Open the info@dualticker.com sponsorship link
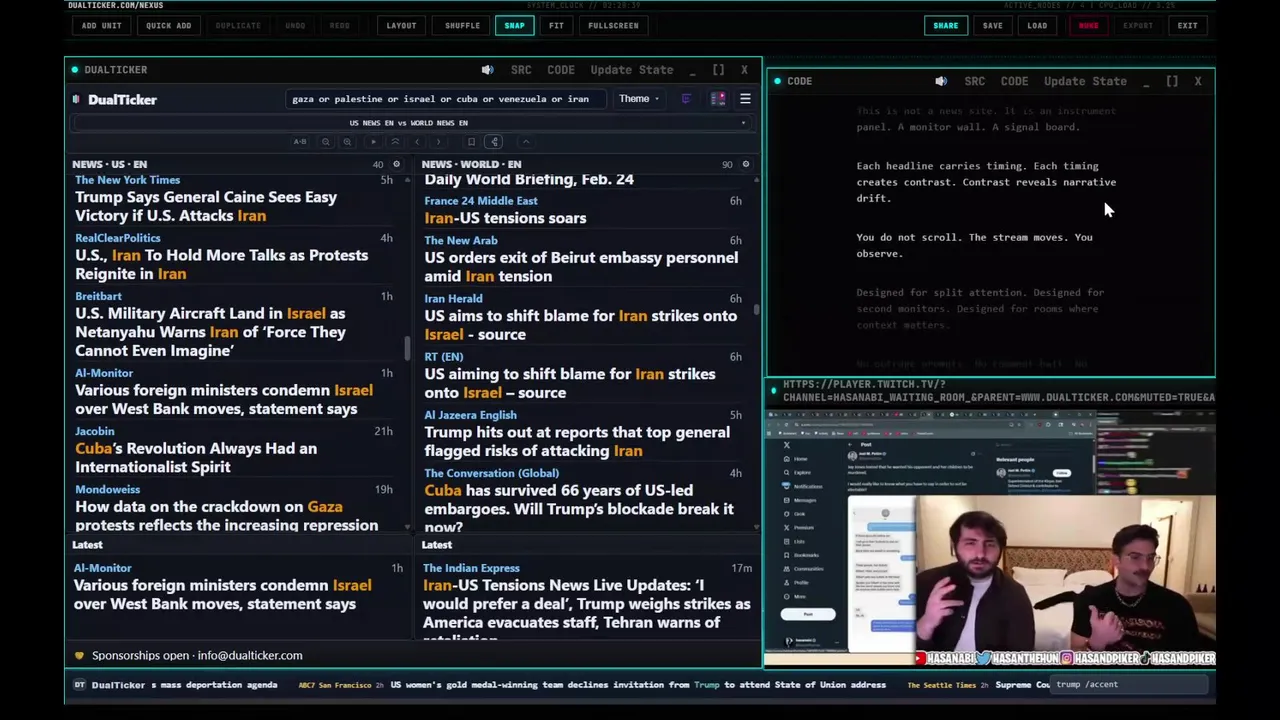Viewport: 1280px width, 720px height. [x=250, y=656]
